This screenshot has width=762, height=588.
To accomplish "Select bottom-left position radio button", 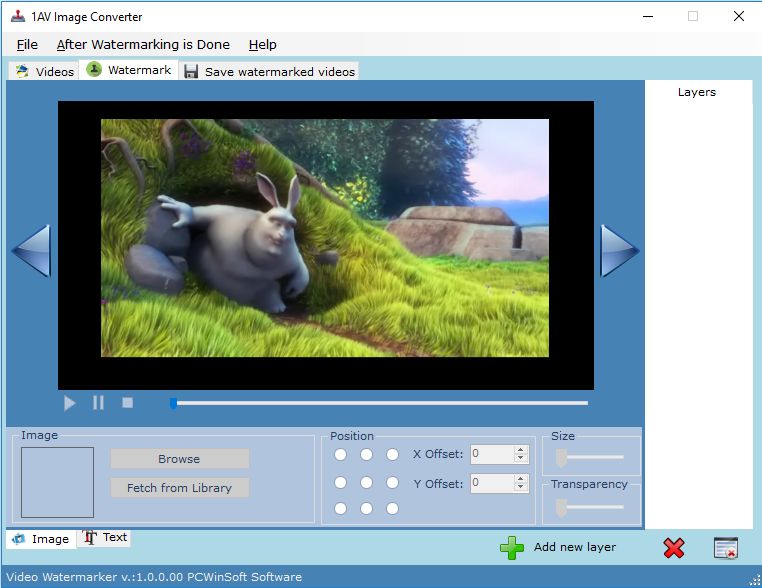I will click(x=341, y=508).
